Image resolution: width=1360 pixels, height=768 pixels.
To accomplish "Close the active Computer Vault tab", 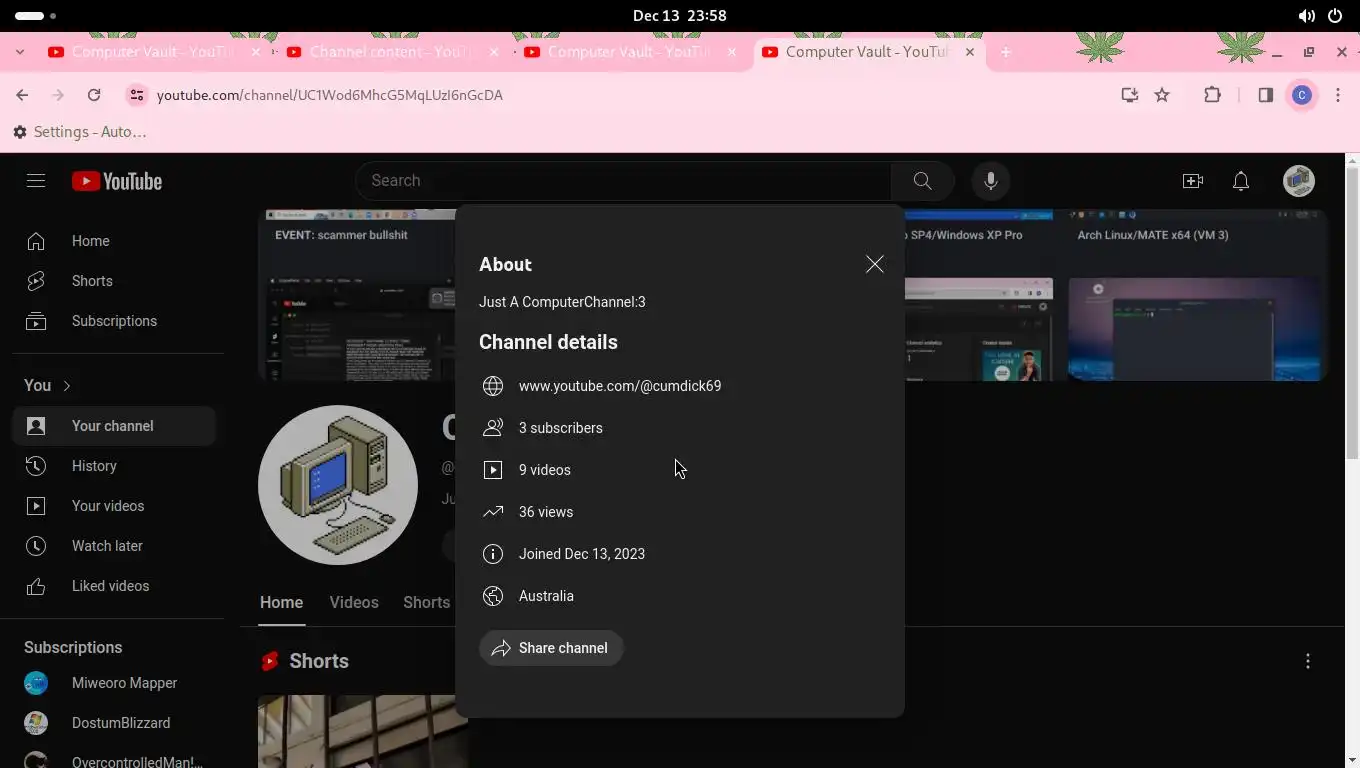I will pos(969,52).
